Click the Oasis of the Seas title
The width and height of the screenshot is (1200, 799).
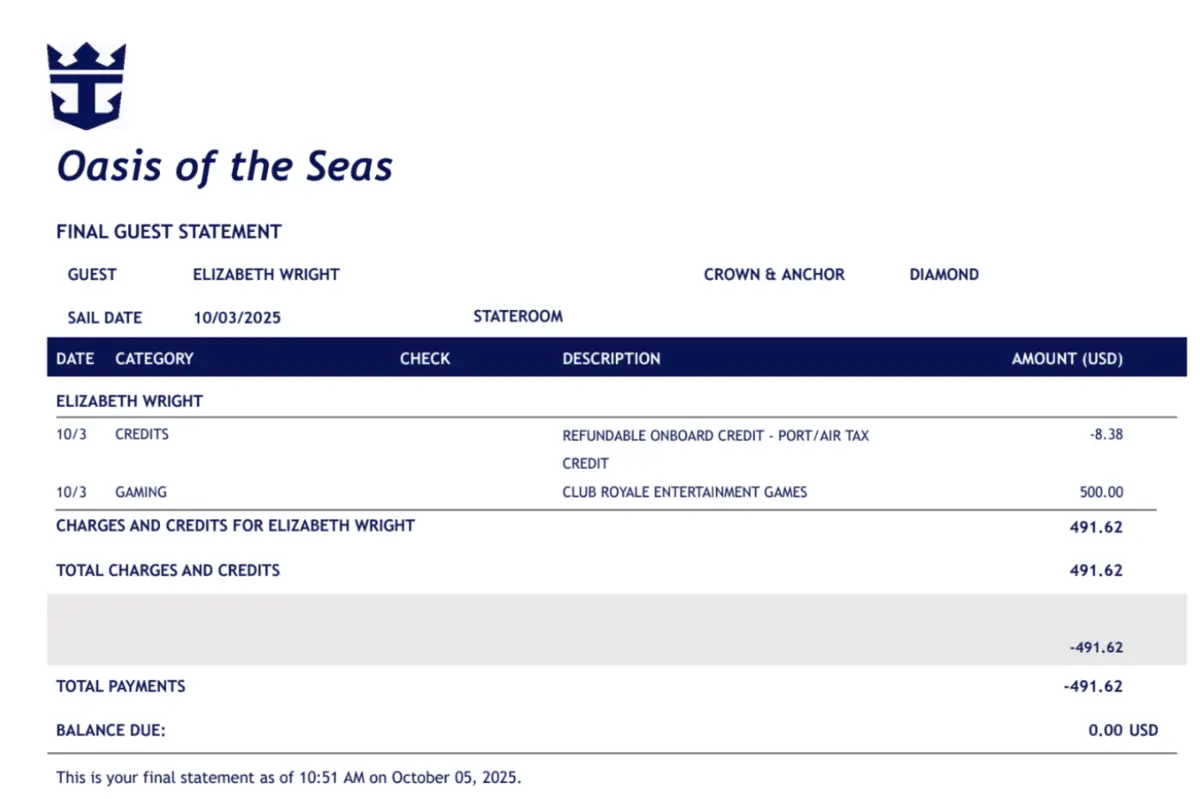(x=224, y=166)
